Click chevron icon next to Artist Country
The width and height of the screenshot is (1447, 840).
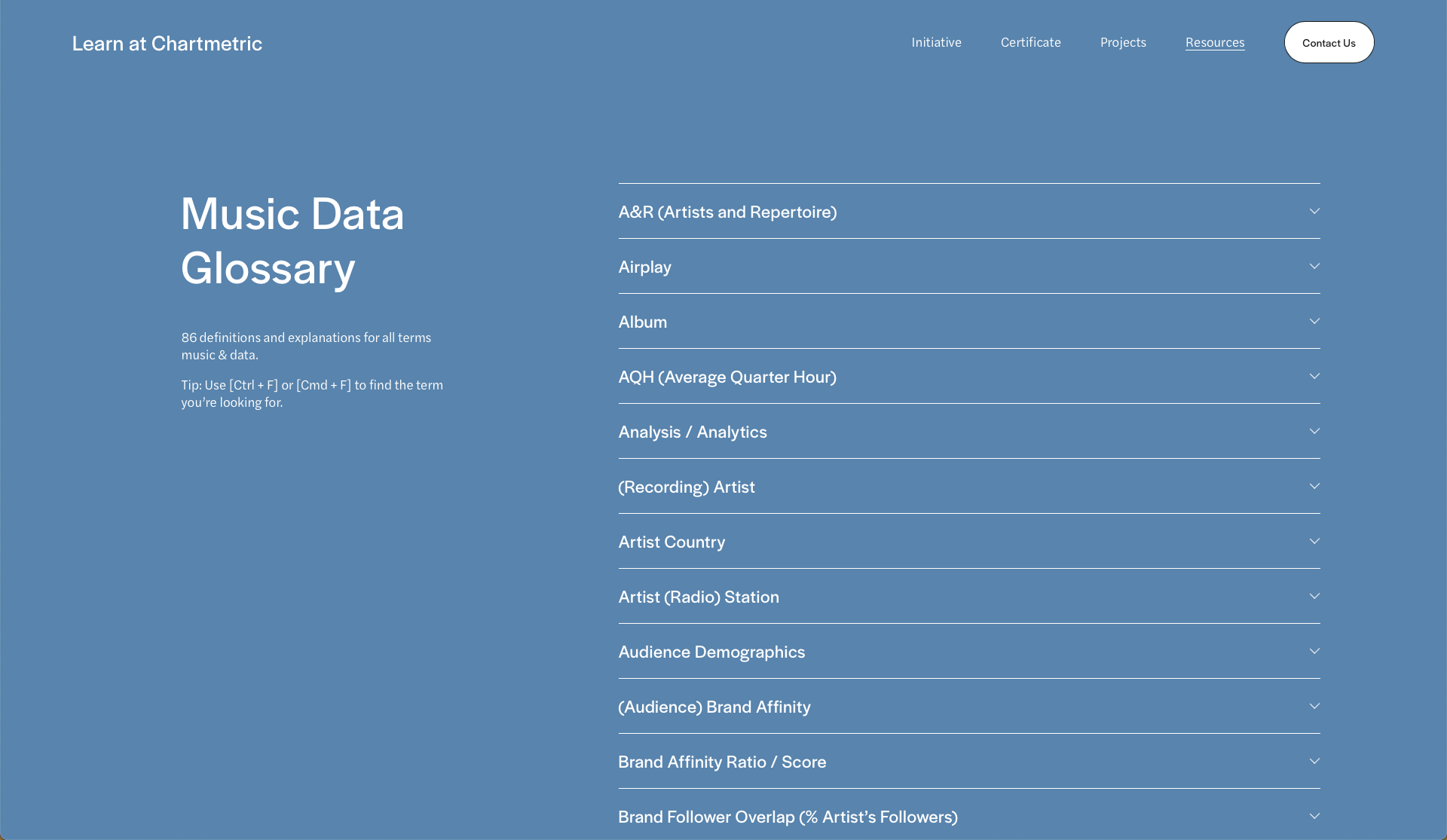(1314, 542)
